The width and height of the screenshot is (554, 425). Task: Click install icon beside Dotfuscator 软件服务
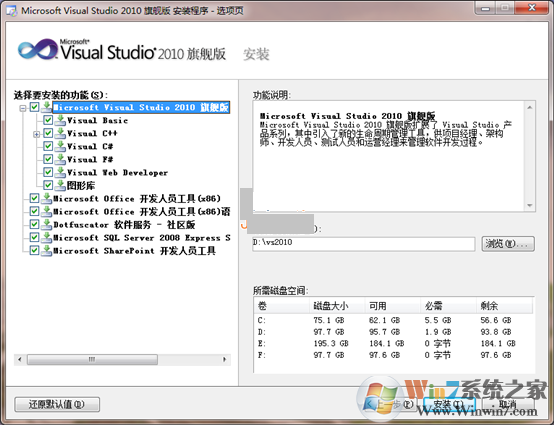(46, 224)
